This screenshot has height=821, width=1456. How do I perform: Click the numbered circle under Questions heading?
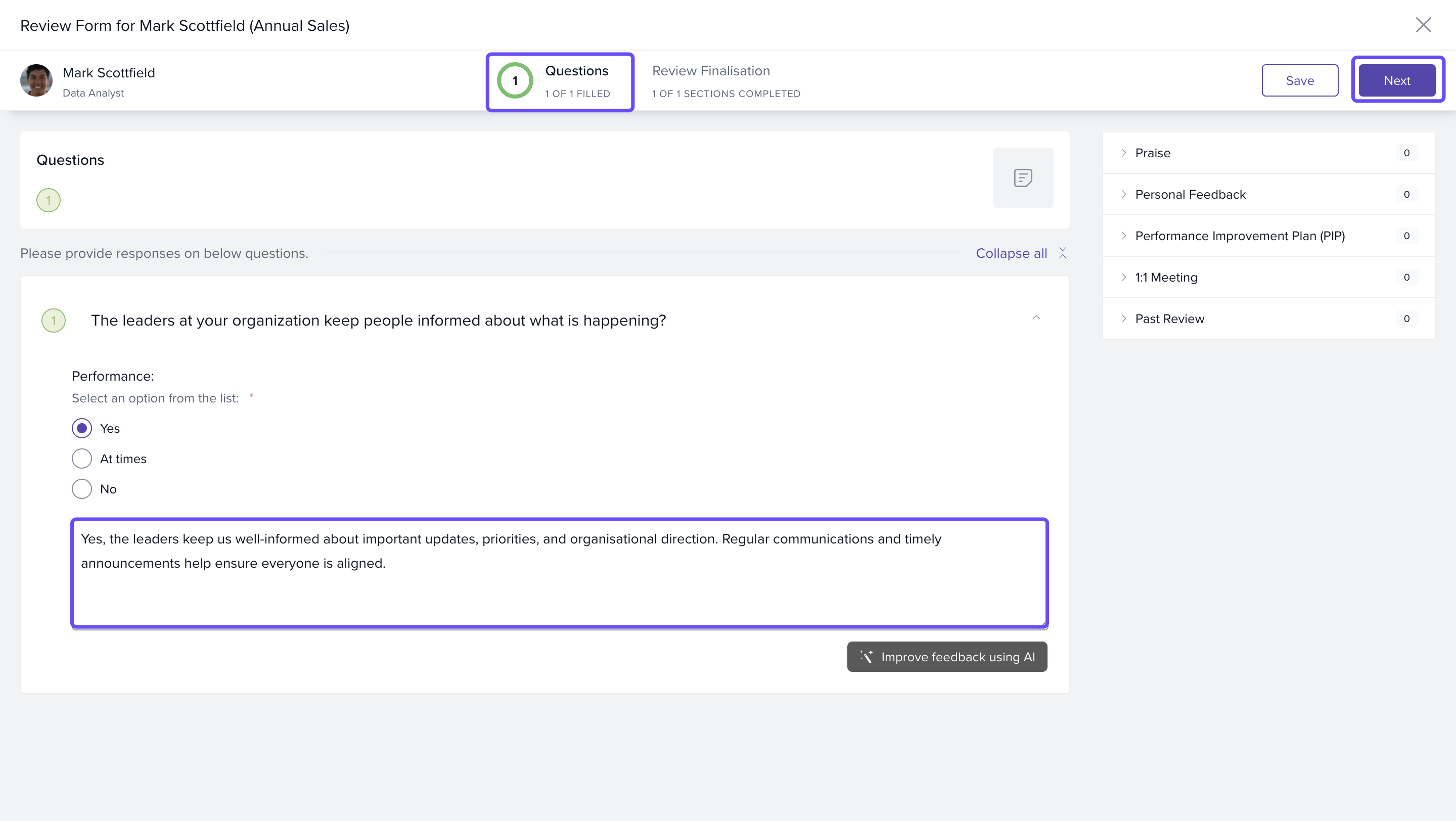49,200
